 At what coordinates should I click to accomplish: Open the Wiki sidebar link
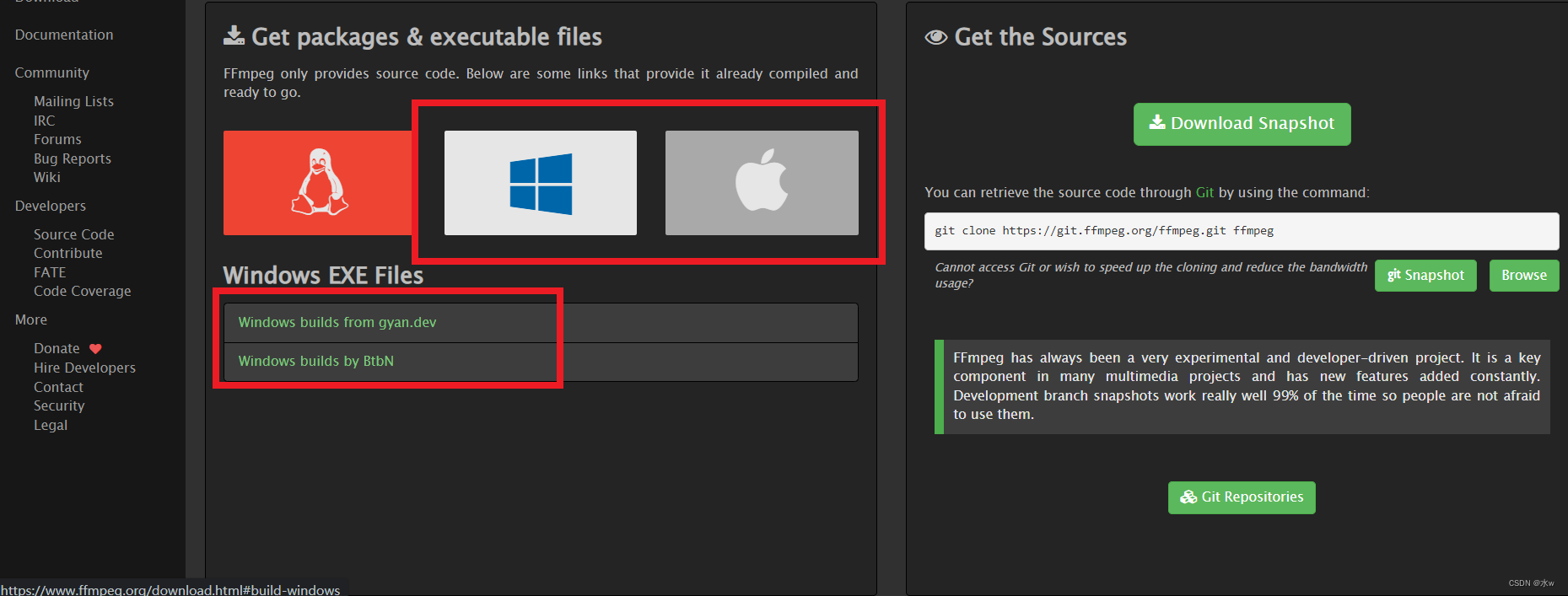coord(47,177)
